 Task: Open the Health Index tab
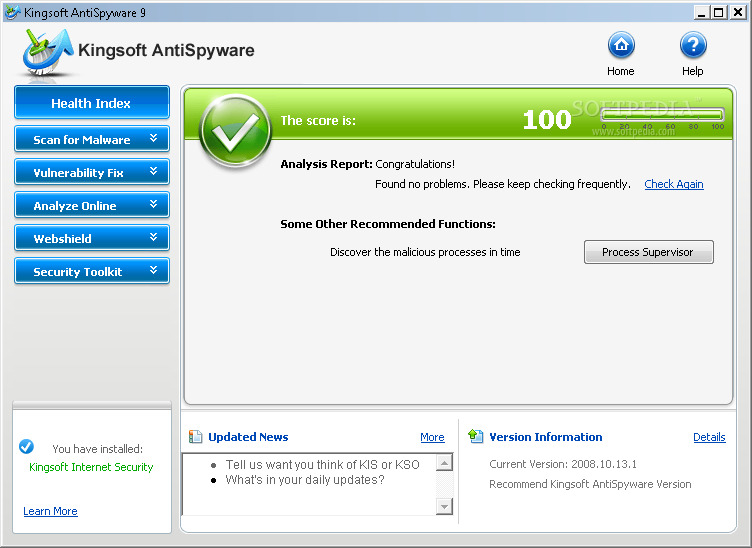(x=92, y=103)
